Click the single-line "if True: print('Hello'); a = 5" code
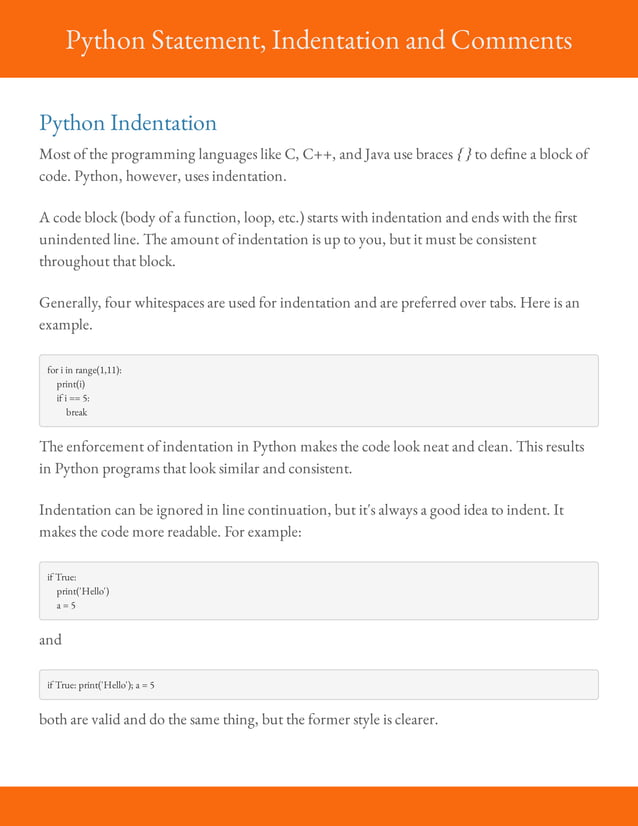Image resolution: width=638 pixels, height=826 pixels. (x=101, y=685)
